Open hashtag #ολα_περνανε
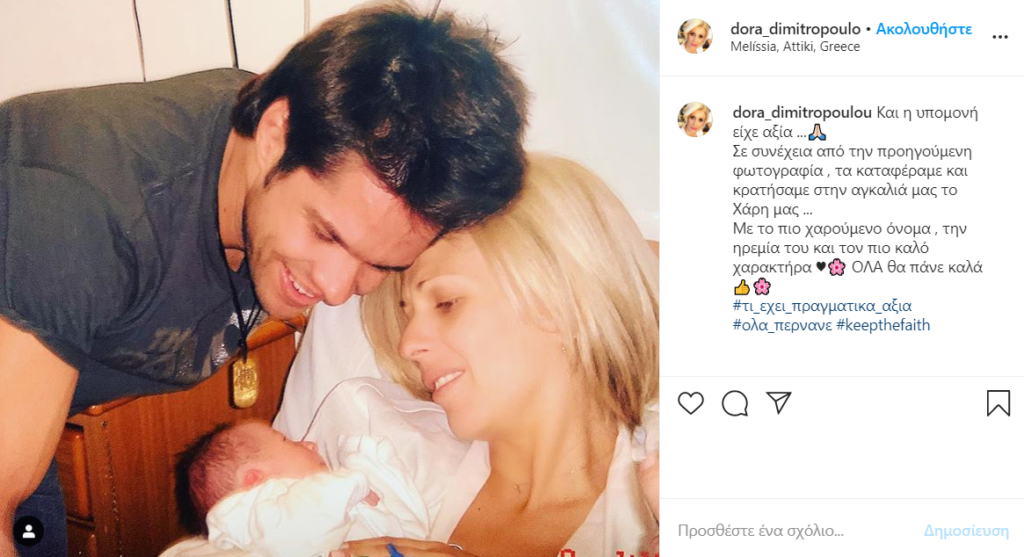The image size is (1024, 557). [782, 325]
